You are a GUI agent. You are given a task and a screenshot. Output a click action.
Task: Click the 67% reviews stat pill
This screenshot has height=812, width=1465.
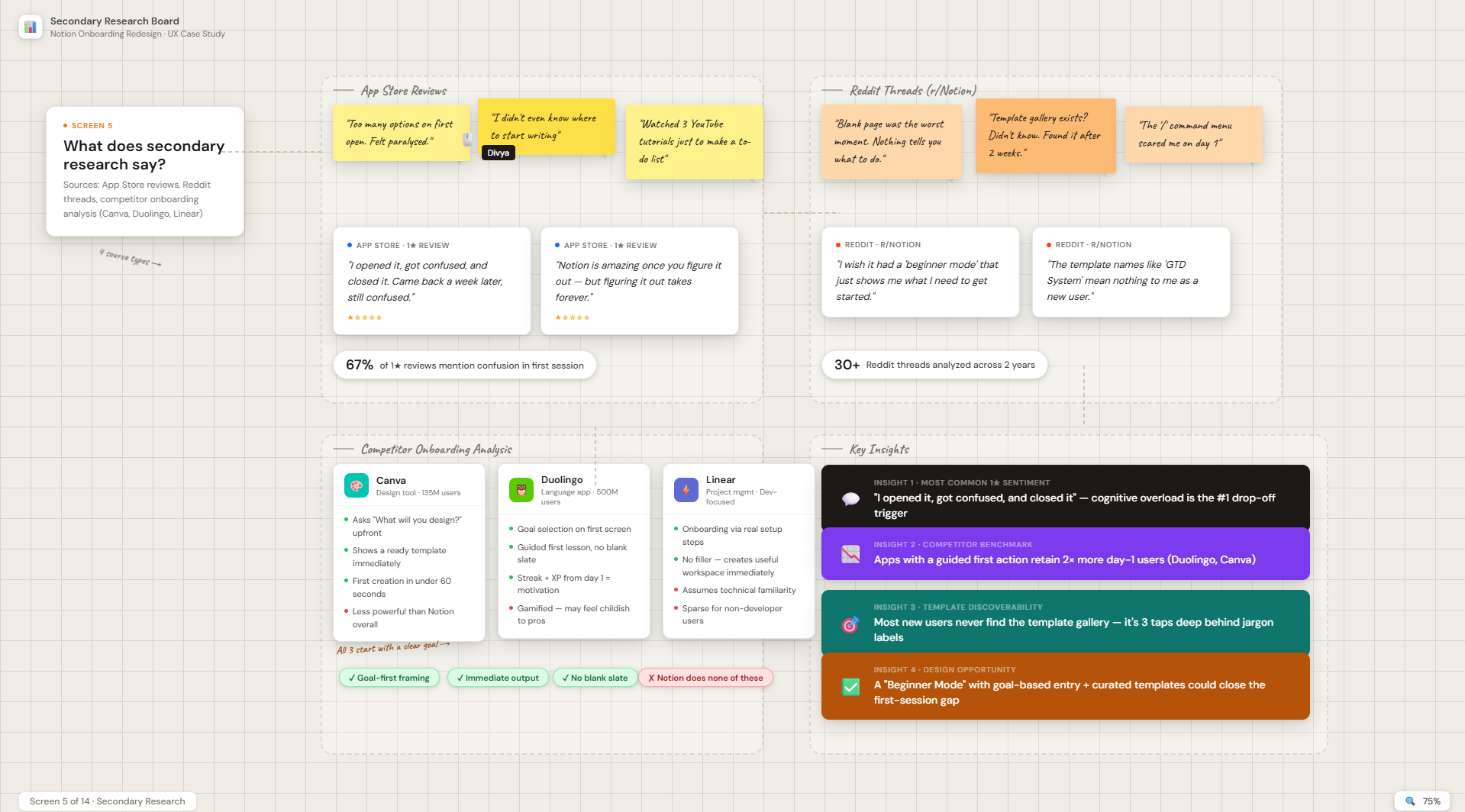[x=465, y=365]
